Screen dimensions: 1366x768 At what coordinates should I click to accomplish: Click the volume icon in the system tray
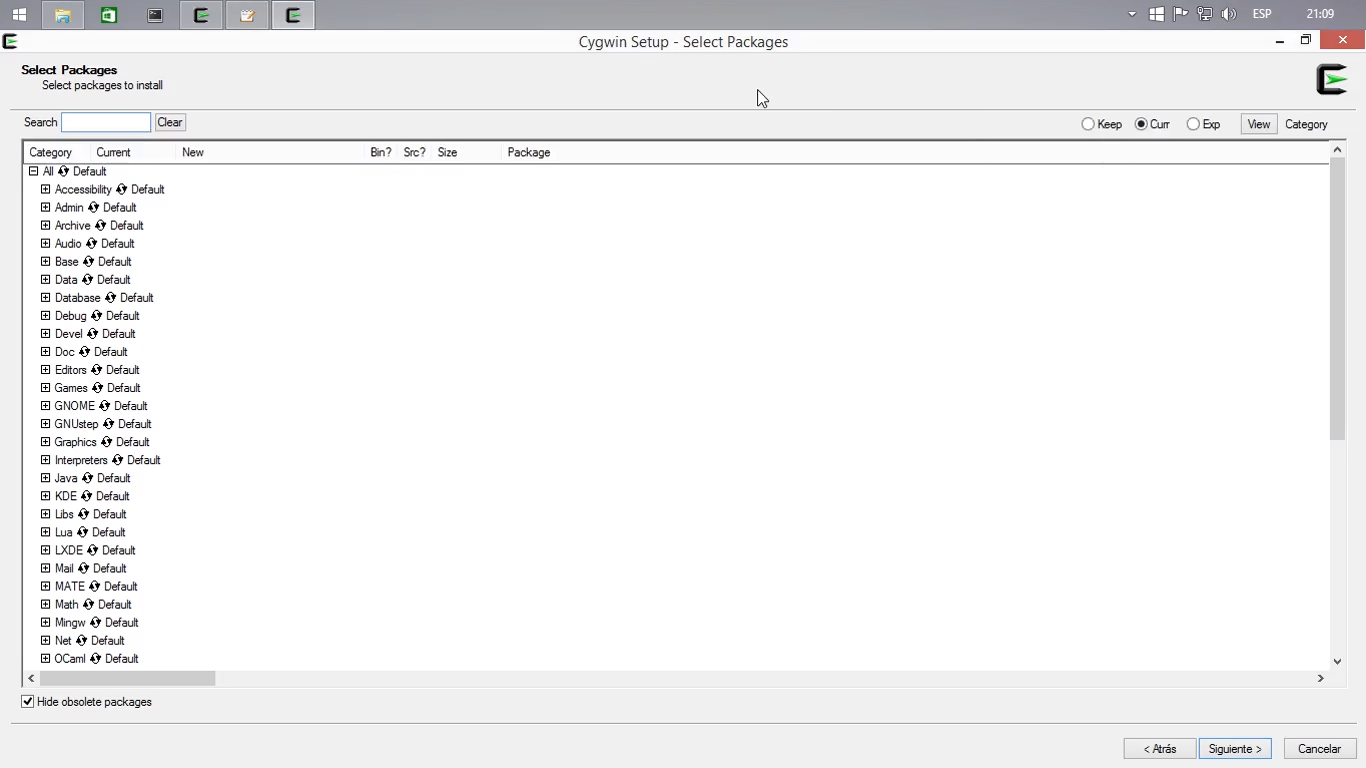(1229, 14)
